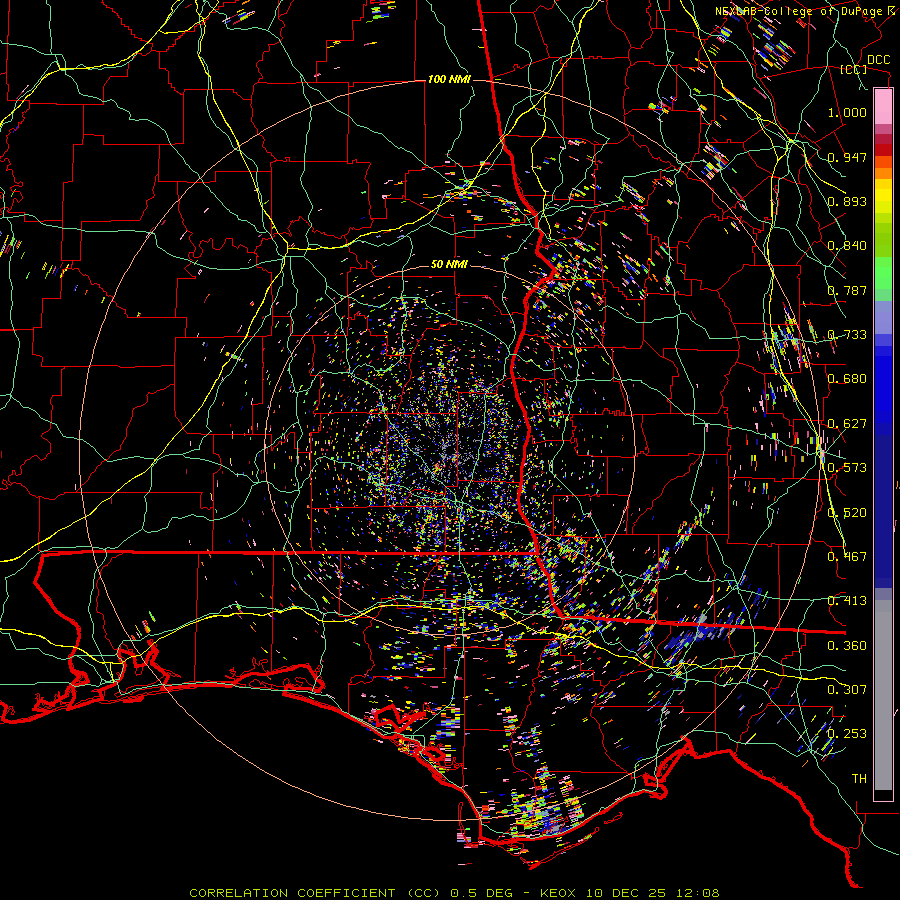Click the 0.840 value on color scale
The height and width of the screenshot is (900, 900).
tap(847, 246)
